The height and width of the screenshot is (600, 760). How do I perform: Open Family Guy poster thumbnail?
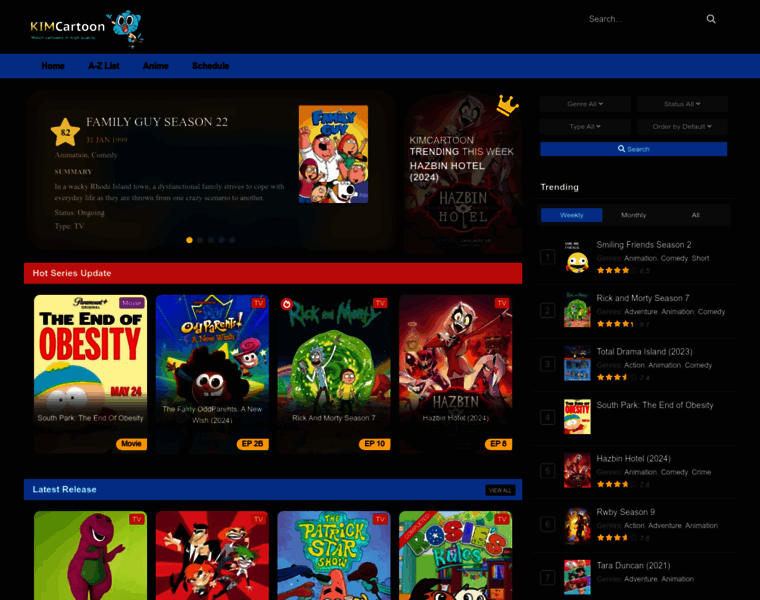coord(333,154)
